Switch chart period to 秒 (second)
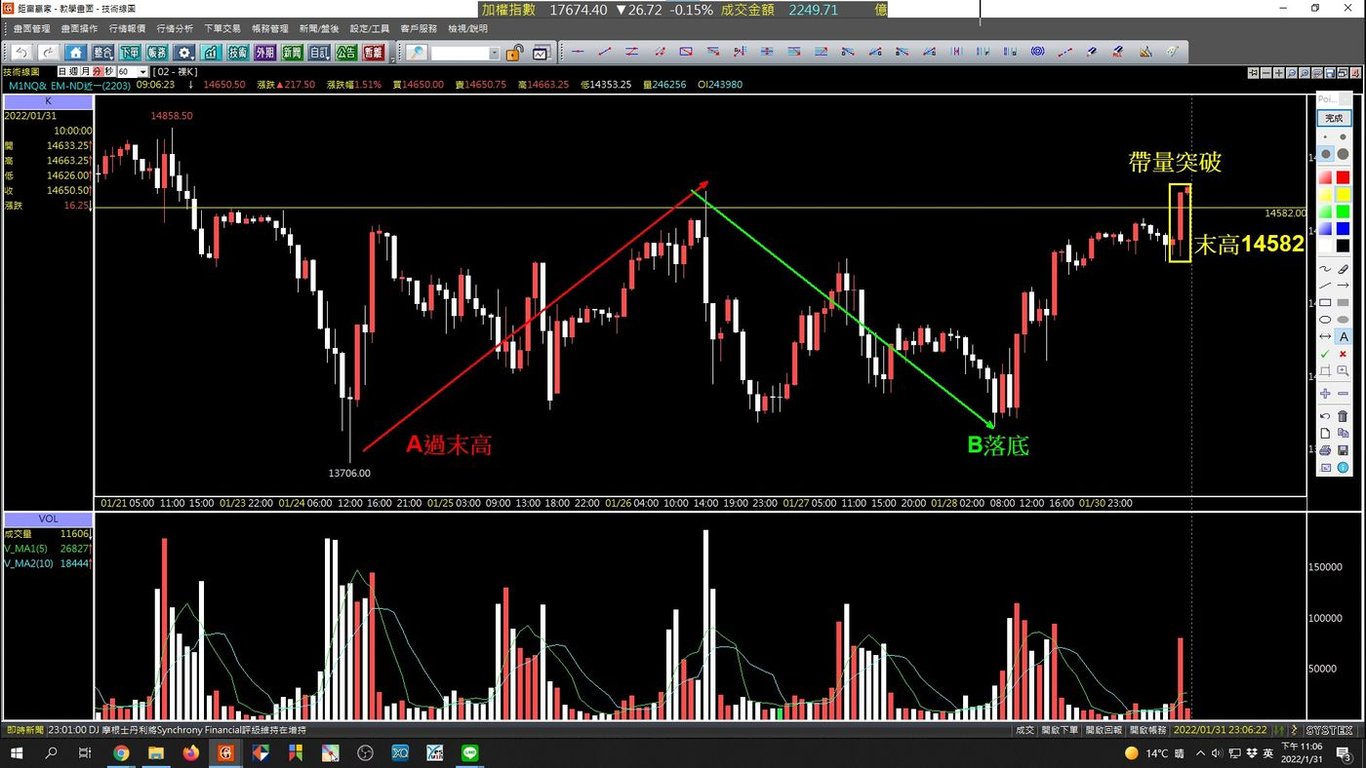Image resolution: width=1366 pixels, height=768 pixels. [108, 72]
